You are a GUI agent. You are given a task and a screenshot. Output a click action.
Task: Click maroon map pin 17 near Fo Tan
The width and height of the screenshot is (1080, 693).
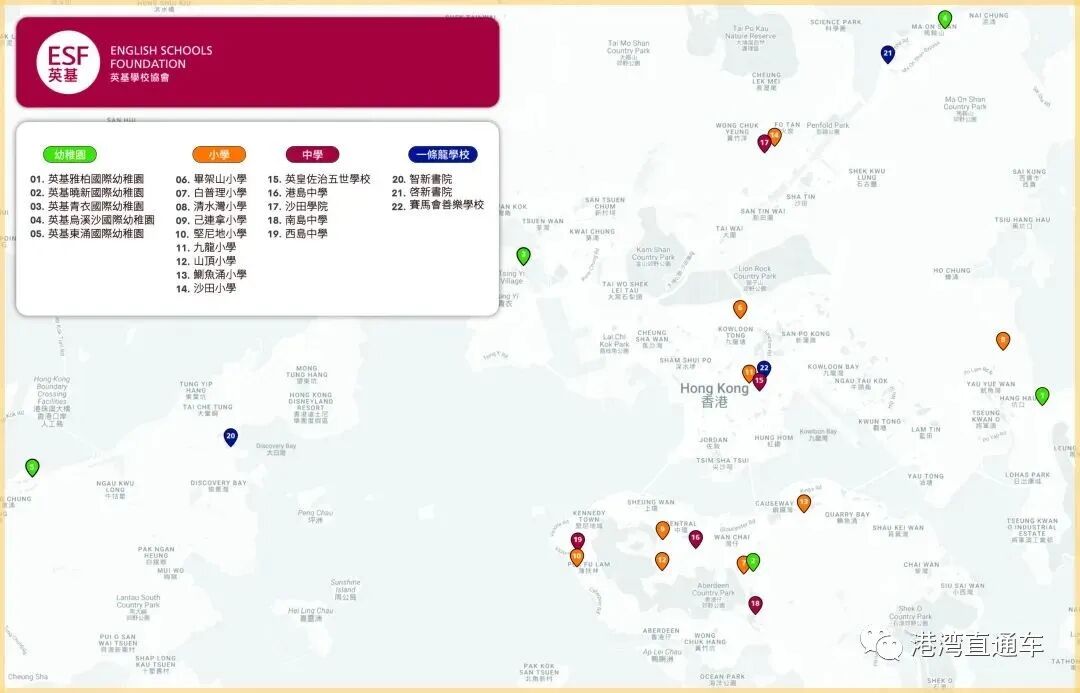pos(764,143)
